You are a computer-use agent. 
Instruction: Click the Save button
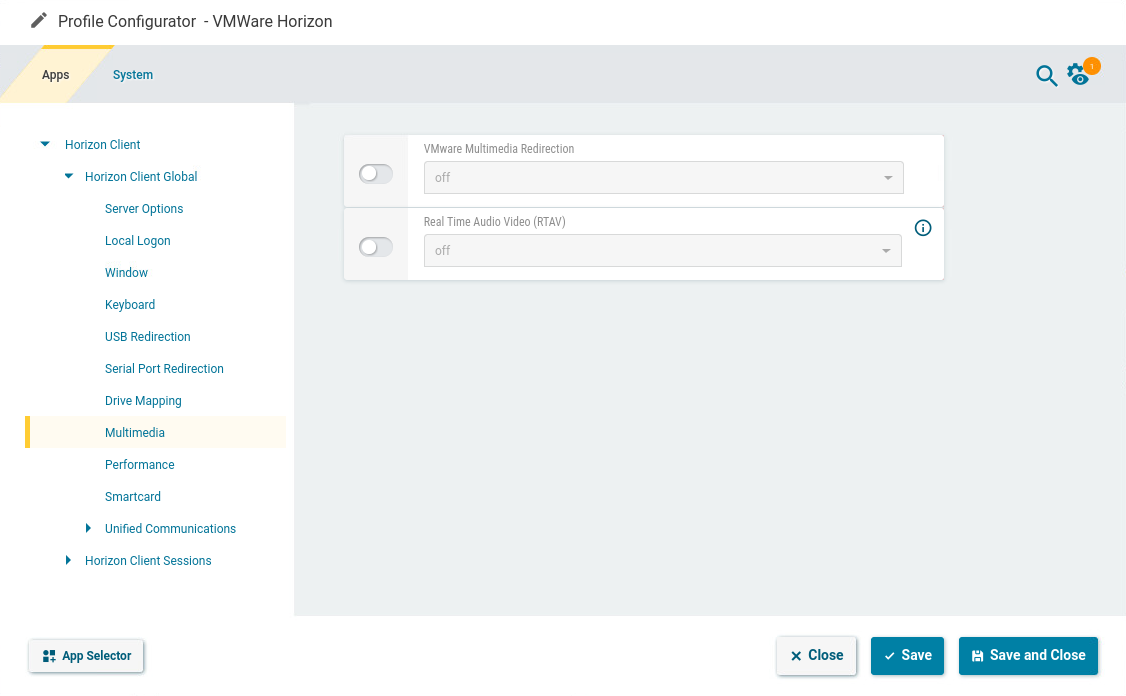(907, 655)
